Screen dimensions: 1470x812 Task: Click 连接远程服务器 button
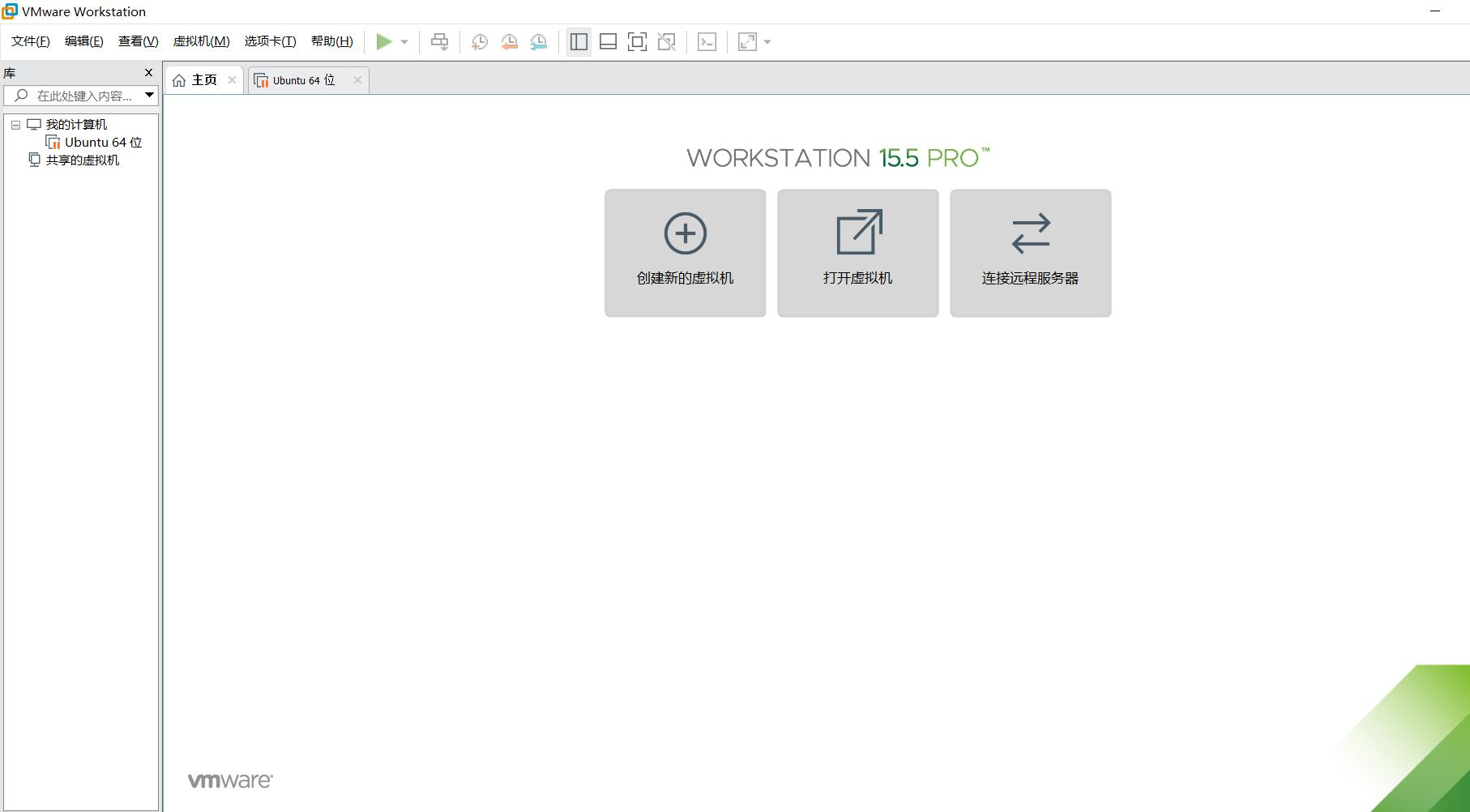click(1031, 253)
